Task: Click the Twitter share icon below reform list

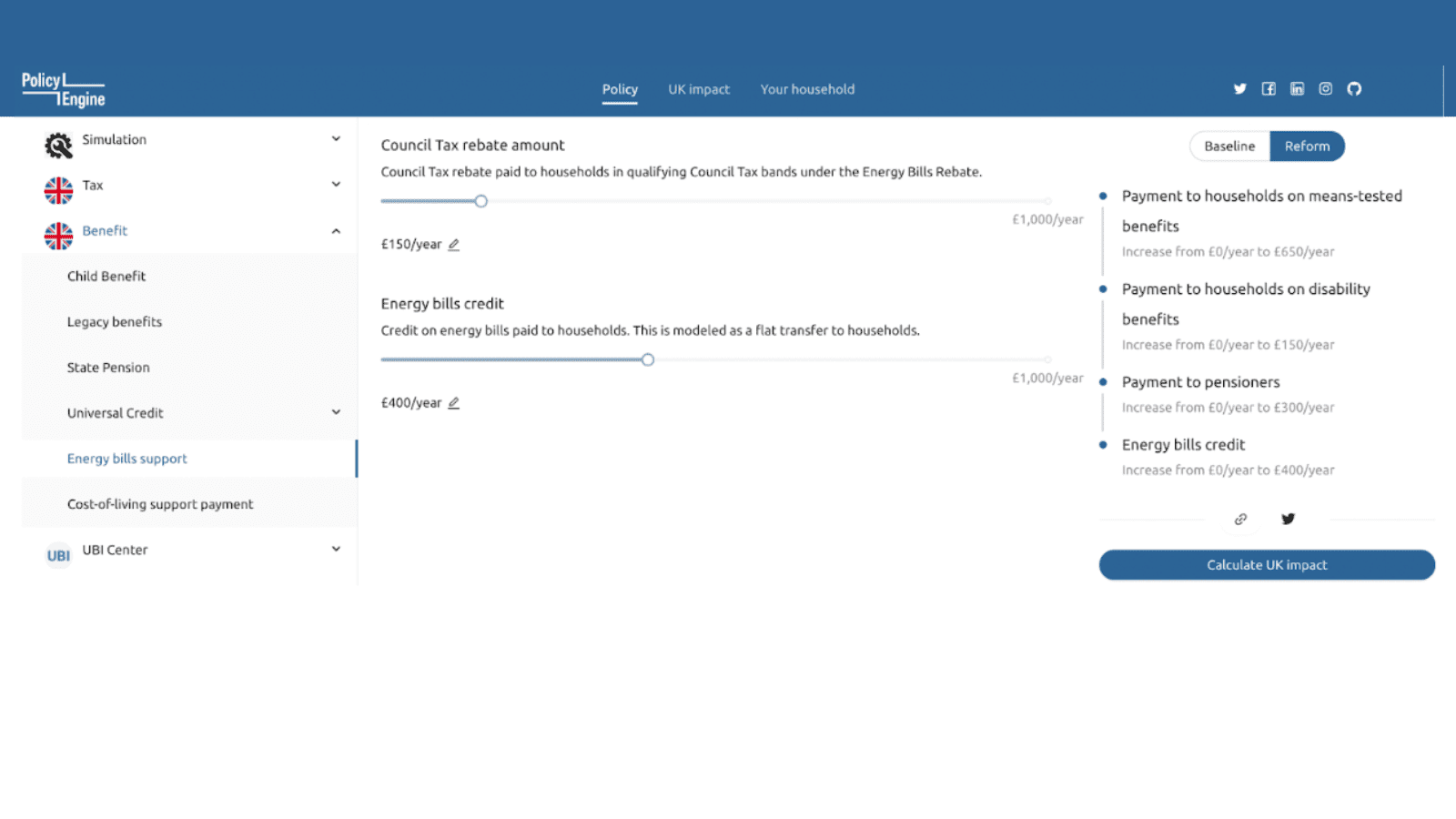Action: [1288, 520]
